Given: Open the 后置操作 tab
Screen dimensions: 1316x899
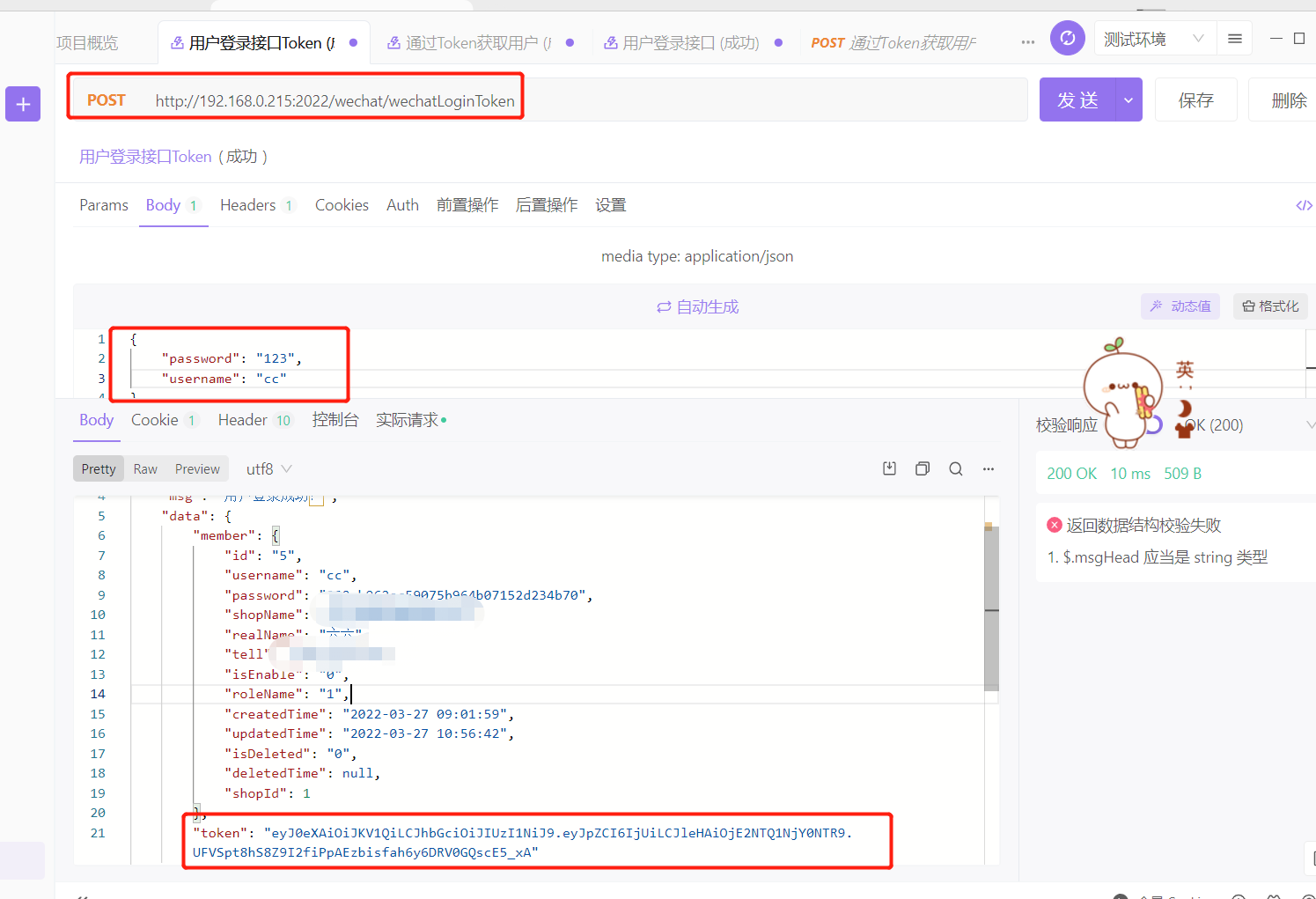Looking at the screenshot, I should [547, 205].
